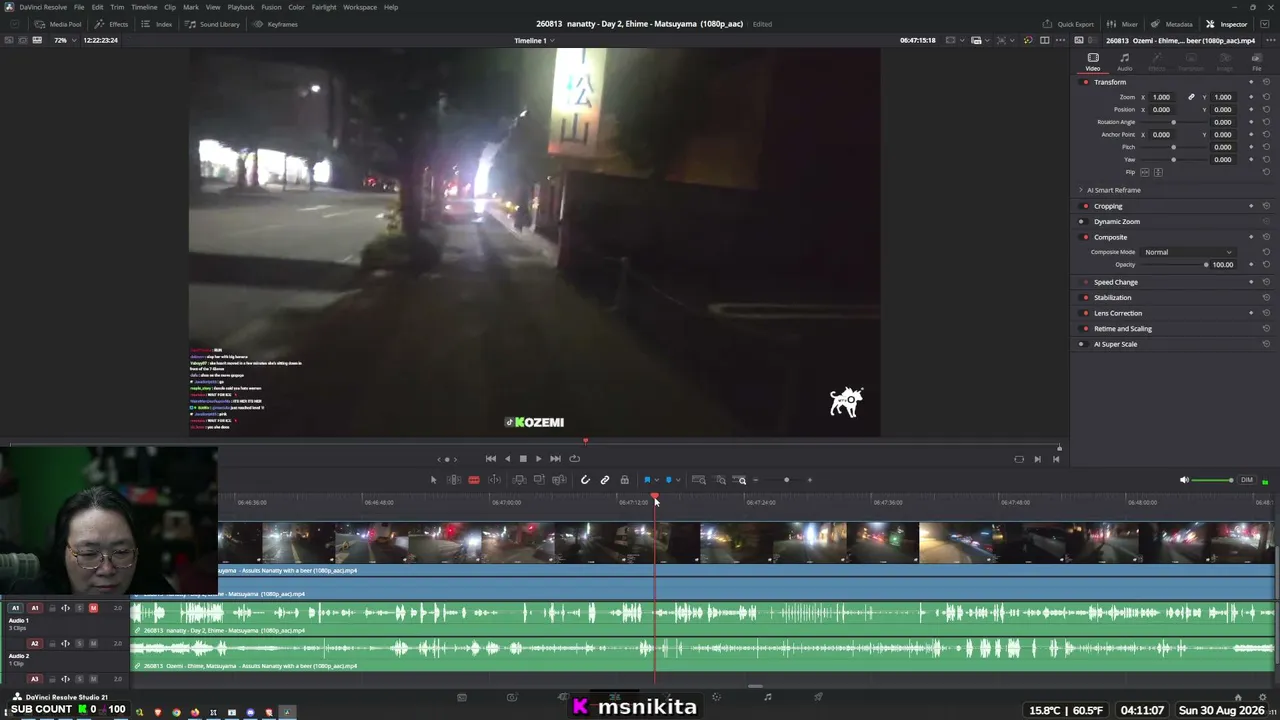The image size is (1280, 720).
Task: Adjust the Opacity slider handle
Action: pos(1206,265)
